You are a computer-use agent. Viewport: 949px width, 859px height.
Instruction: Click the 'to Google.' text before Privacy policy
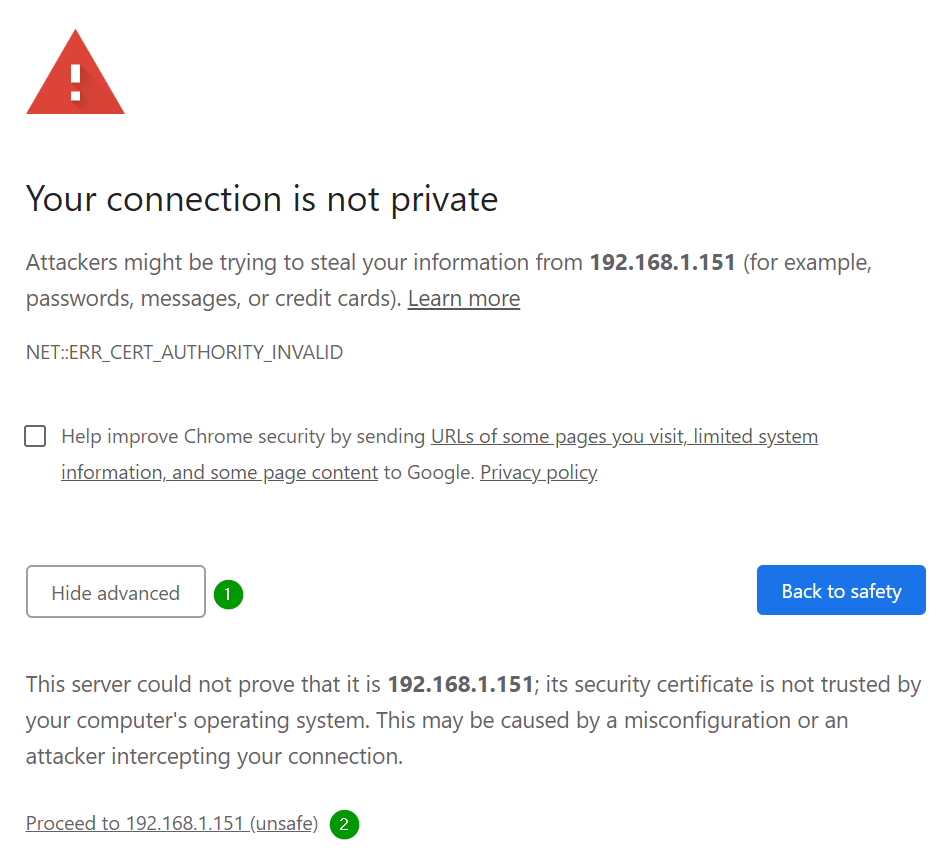pyautogui.click(x=428, y=473)
